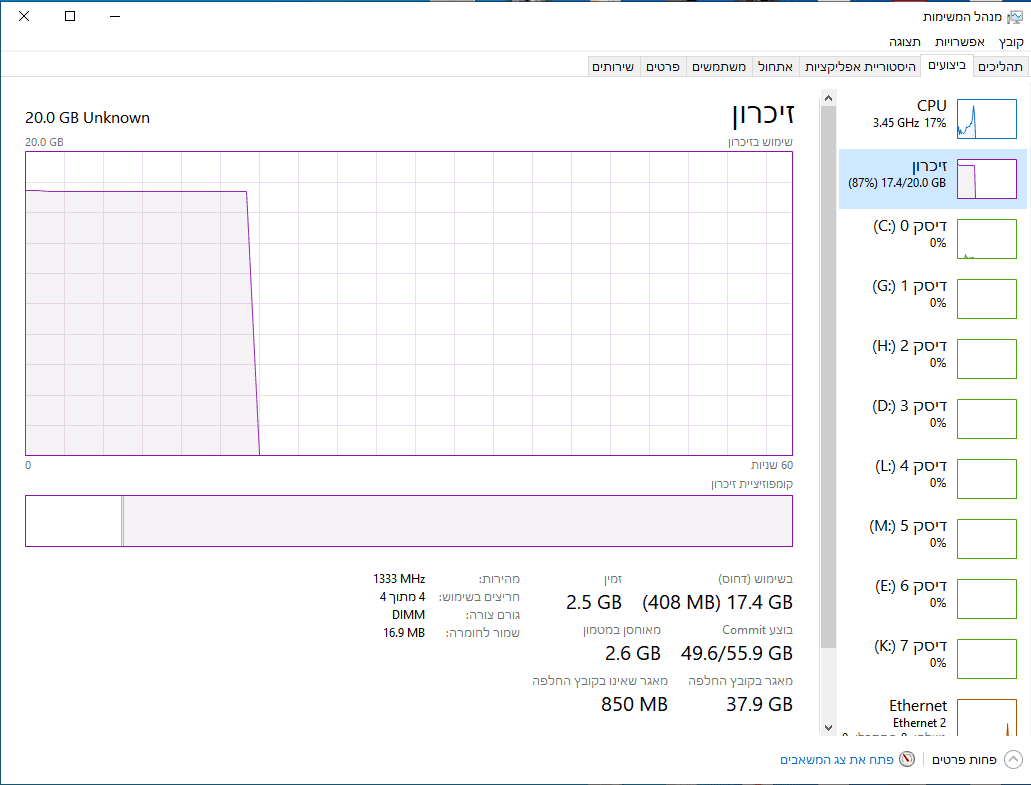Switch to the משתמשים tab

[719, 66]
